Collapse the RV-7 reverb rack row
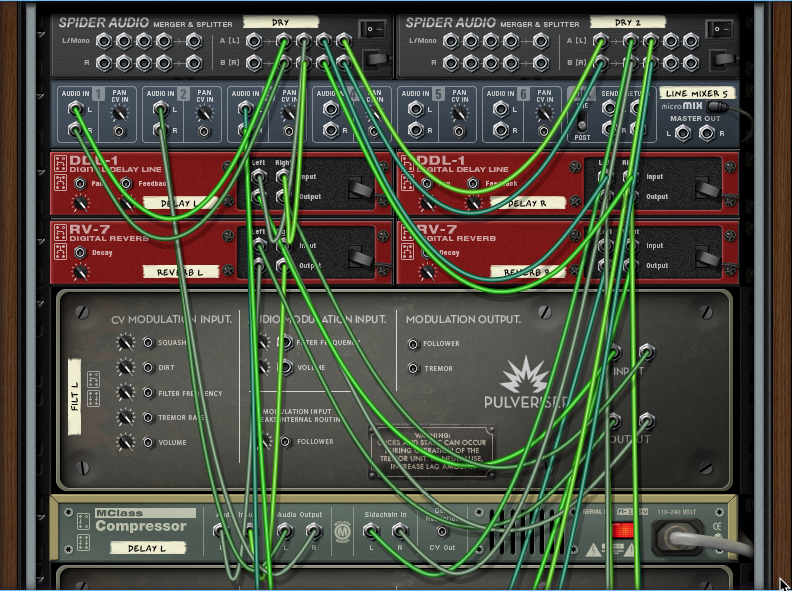This screenshot has height=591, width=792. (x=41, y=241)
